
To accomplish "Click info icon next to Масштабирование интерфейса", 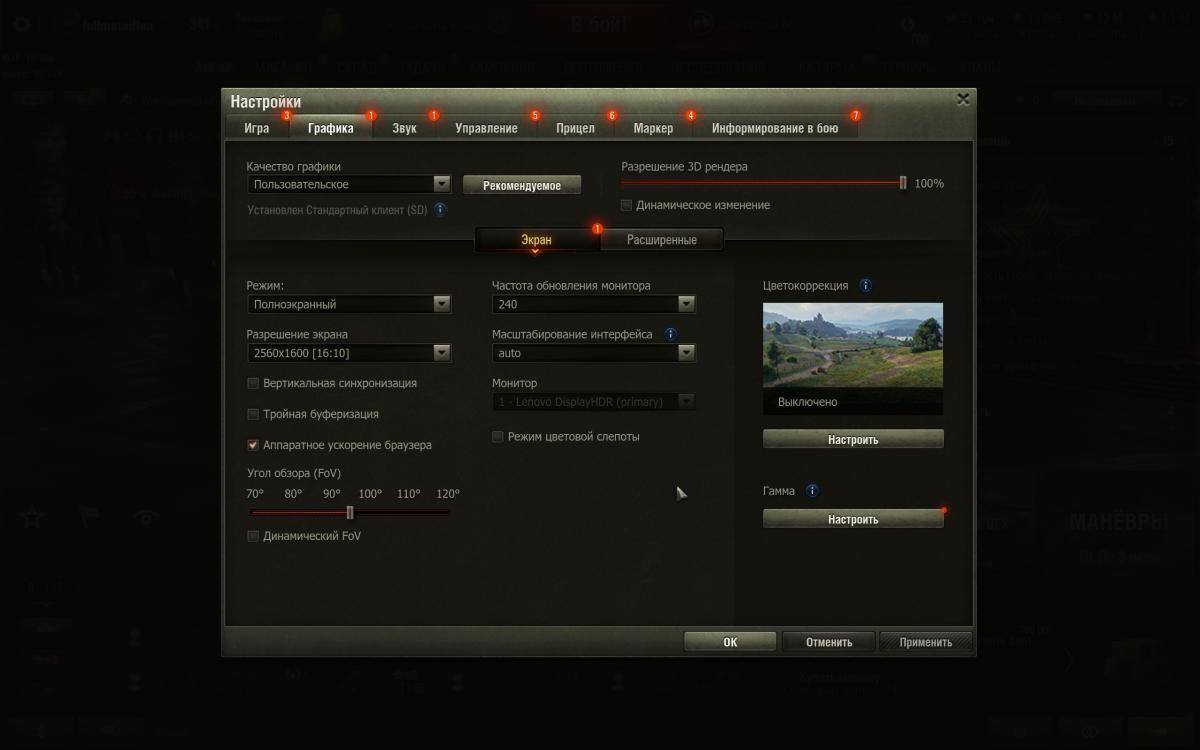I will coord(670,334).
